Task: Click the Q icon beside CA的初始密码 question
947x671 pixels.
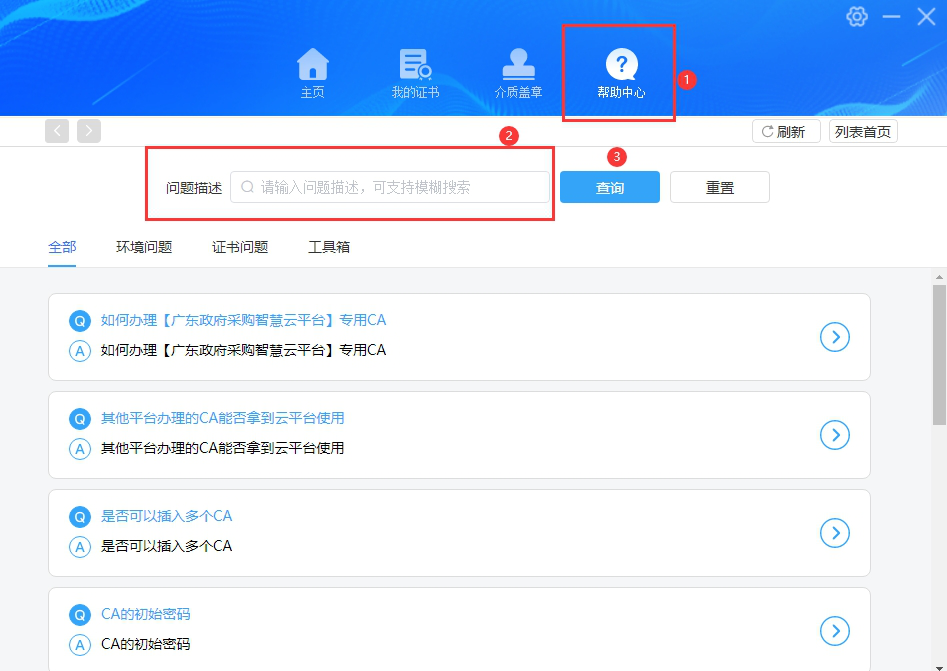Action: (x=80, y=614)
